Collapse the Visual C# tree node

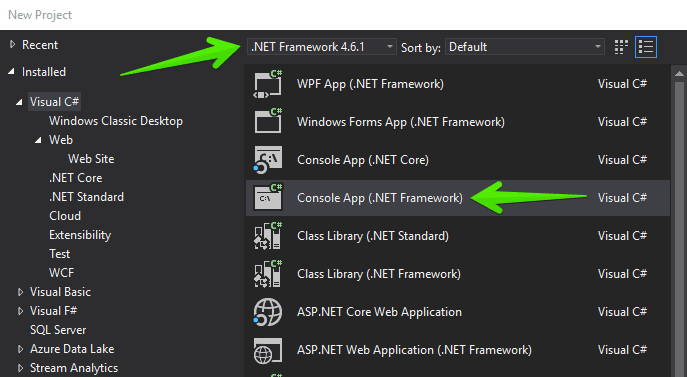(x=19, y=102)
